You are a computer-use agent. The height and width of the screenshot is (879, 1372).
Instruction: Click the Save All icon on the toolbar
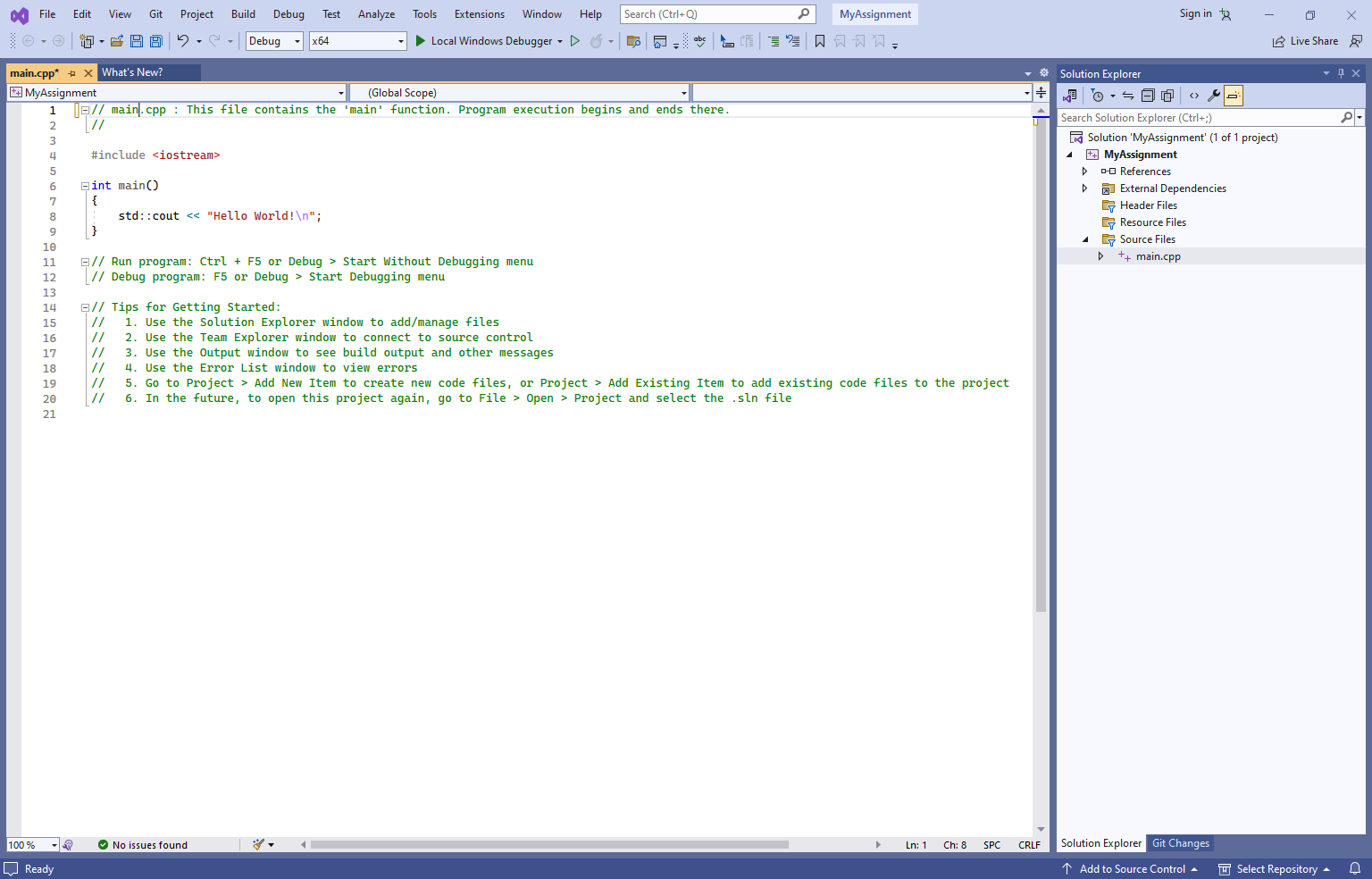pyautogui.click(x=155, y=40)
